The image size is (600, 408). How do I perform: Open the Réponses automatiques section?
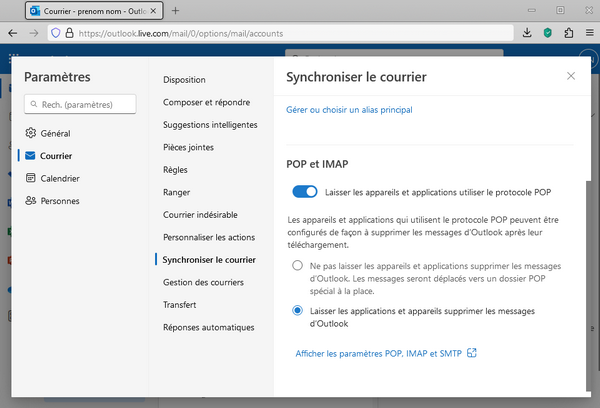208,327
